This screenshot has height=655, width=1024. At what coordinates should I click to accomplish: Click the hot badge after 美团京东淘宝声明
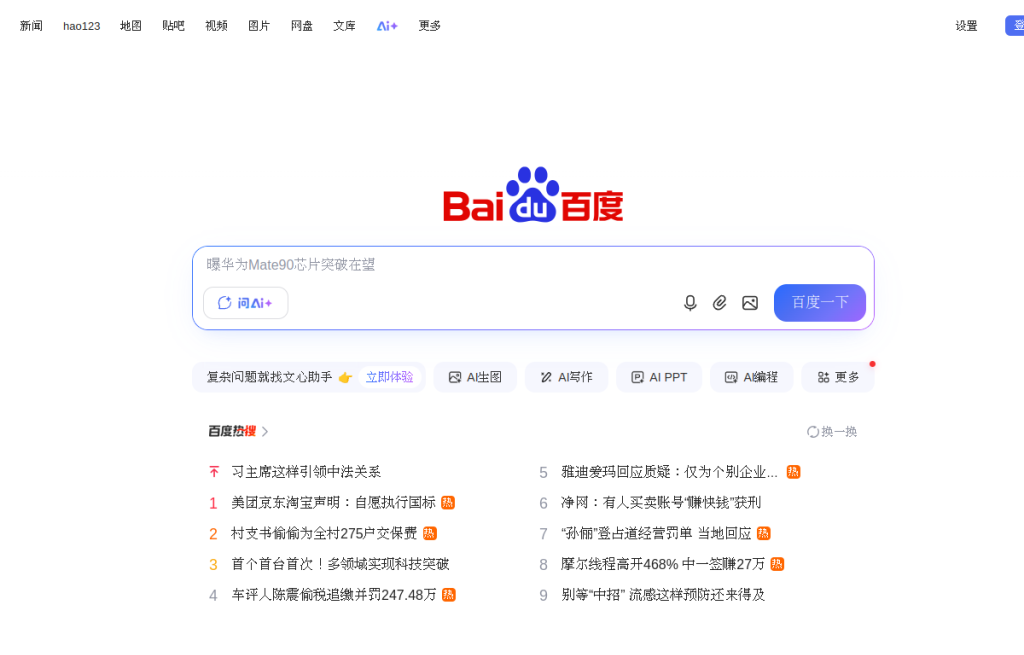coord(448,502)
